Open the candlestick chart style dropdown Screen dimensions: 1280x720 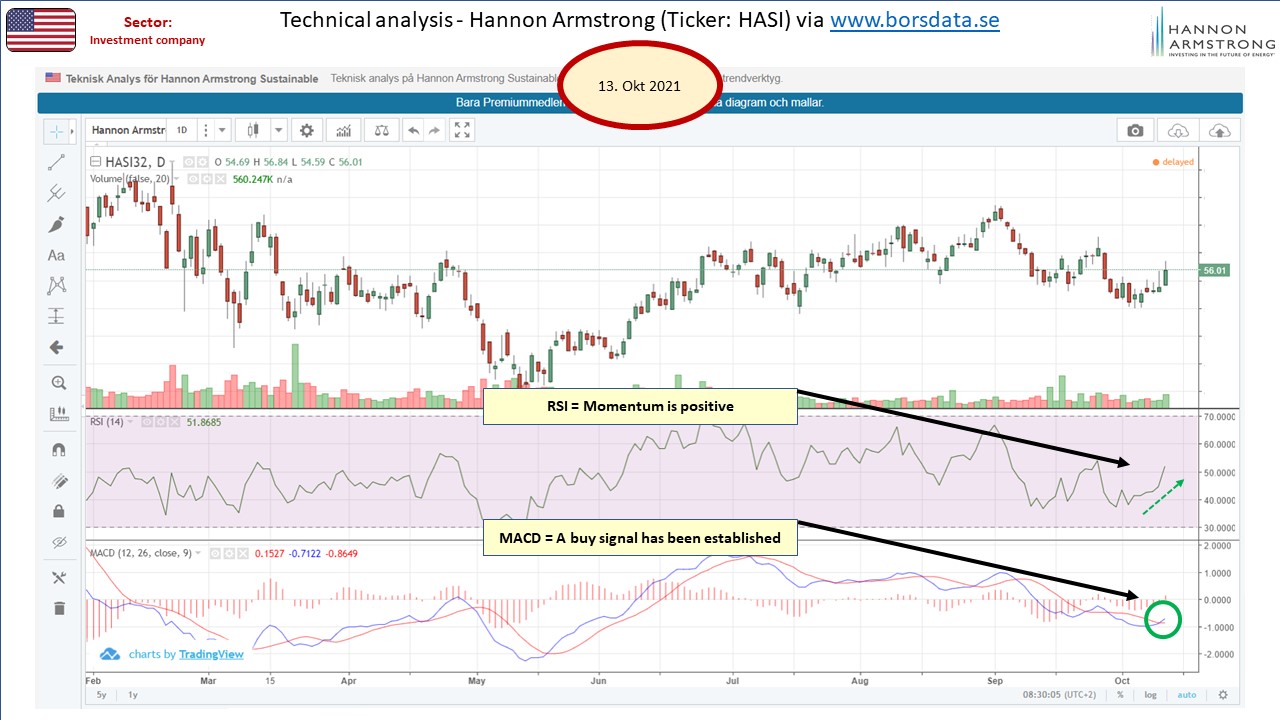point(277,130)
